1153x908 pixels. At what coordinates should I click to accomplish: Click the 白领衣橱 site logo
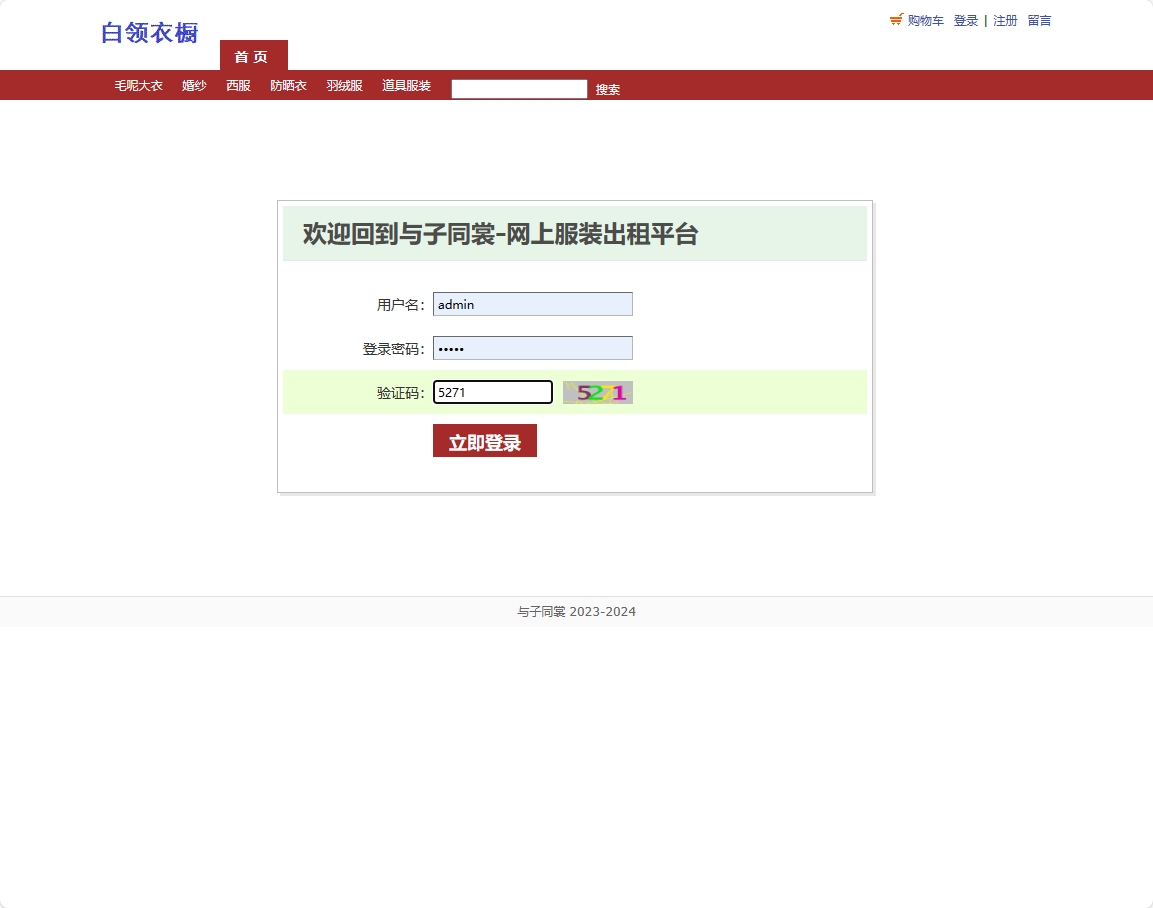click(148, 33)
